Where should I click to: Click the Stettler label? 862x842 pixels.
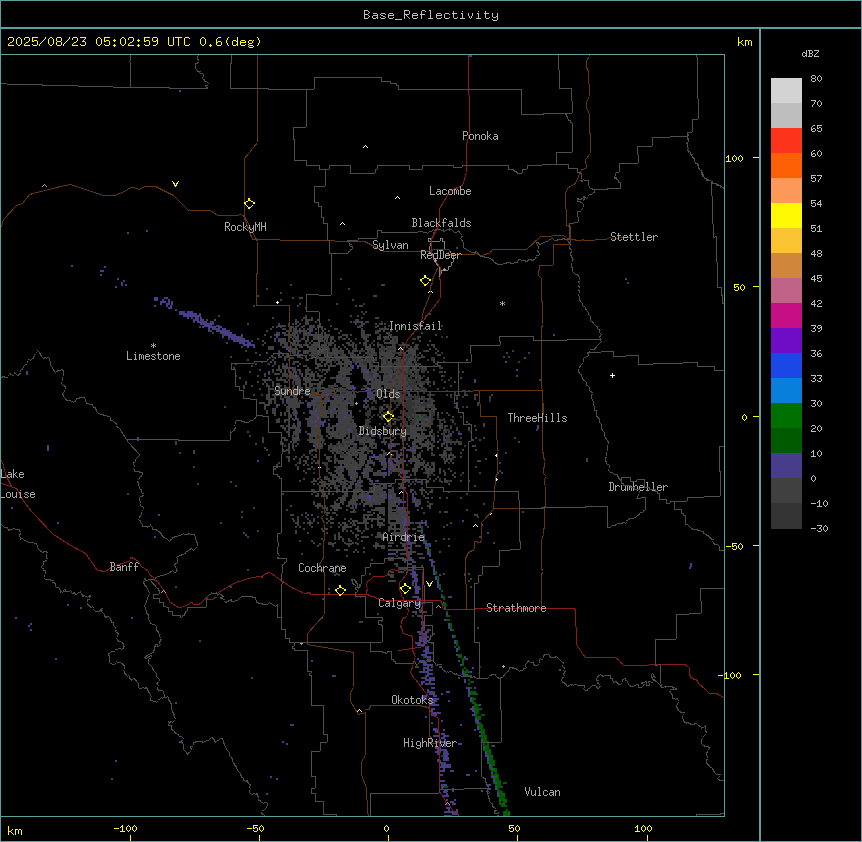634,237
